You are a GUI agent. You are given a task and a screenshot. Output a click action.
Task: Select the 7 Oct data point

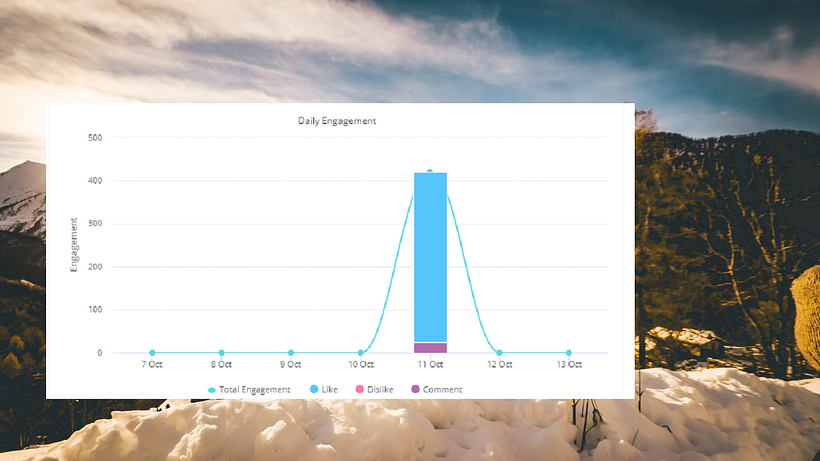[x=152, y=353]
